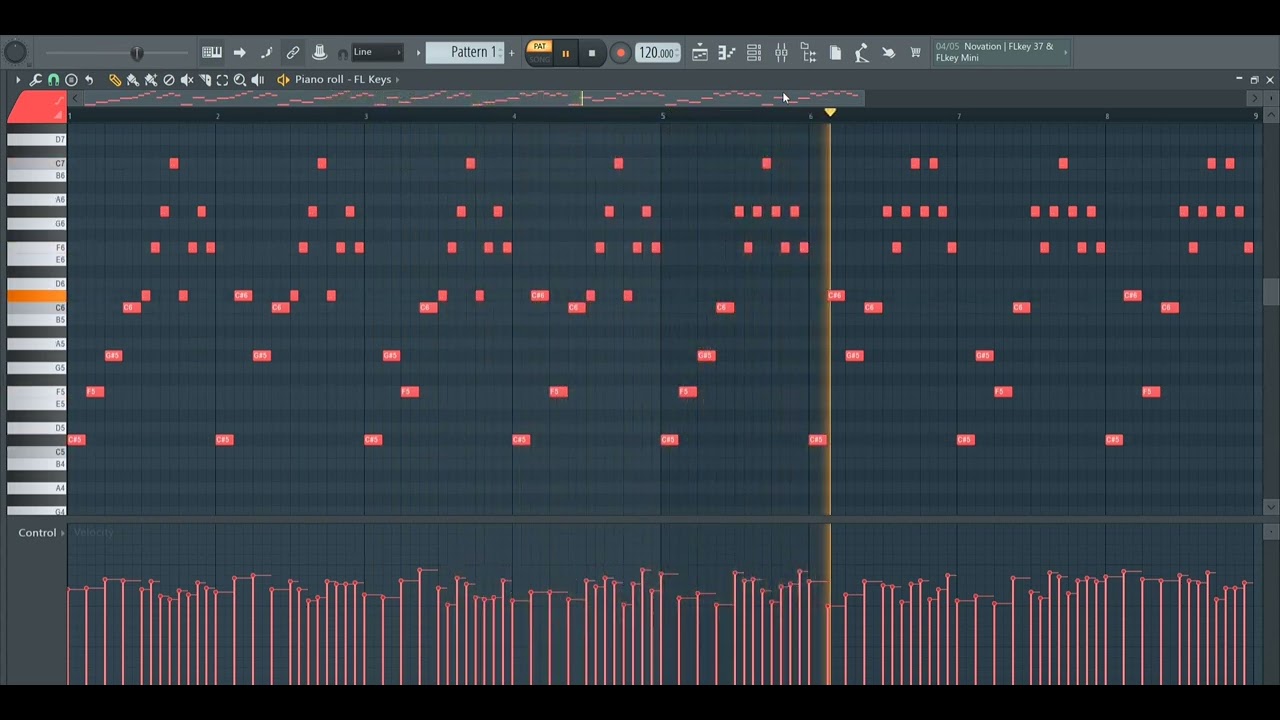Open the Tempo tapper

point(861,53)
